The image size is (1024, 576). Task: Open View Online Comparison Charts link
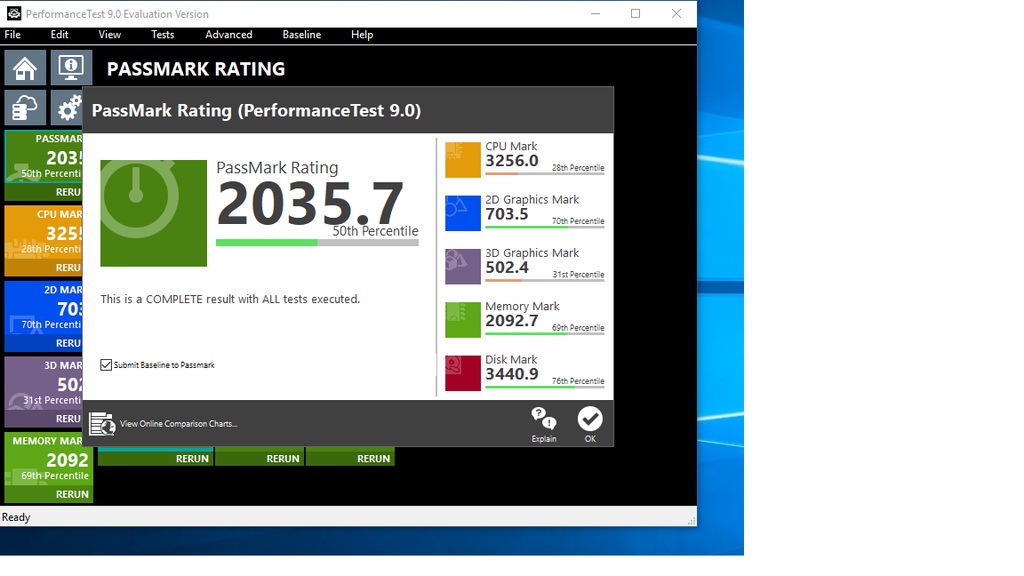coord(178,424)
